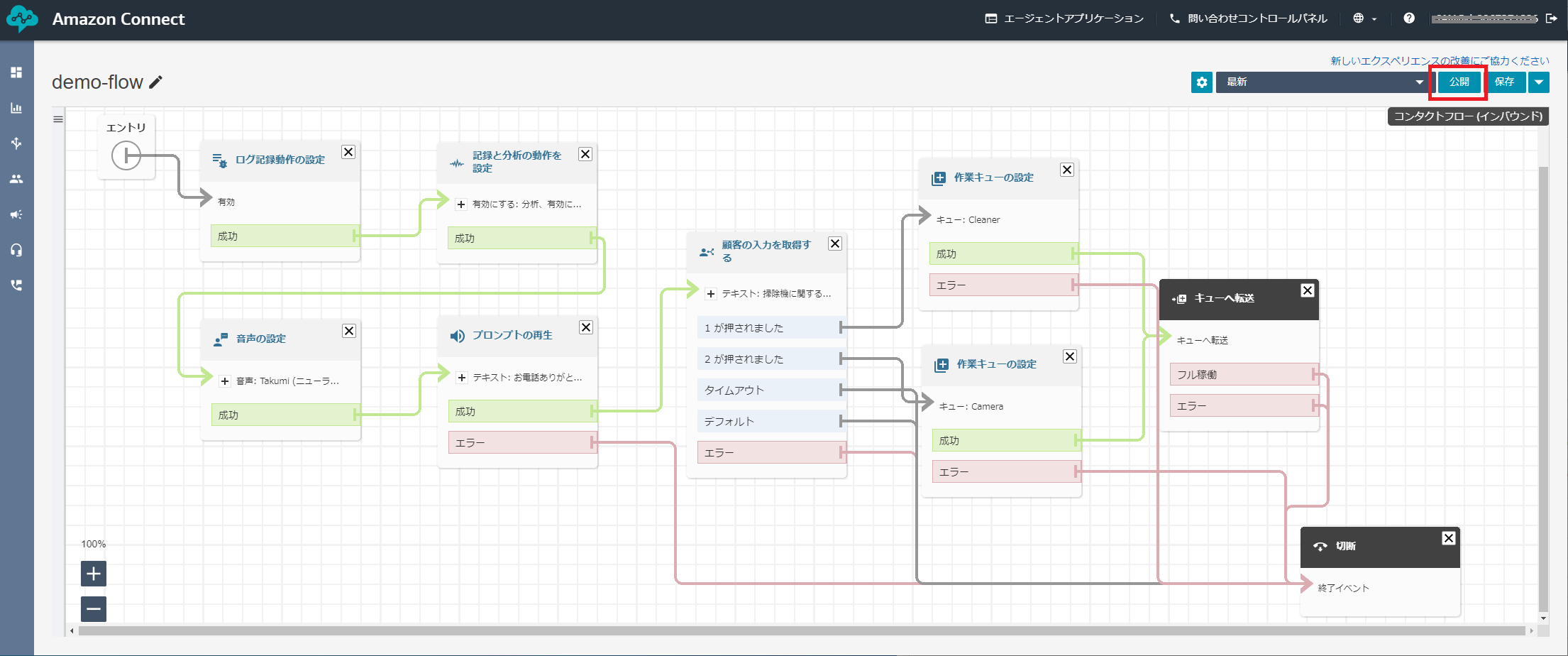
Task: Open the headset icon in left sidebar
Action: (x=16, y=250)
